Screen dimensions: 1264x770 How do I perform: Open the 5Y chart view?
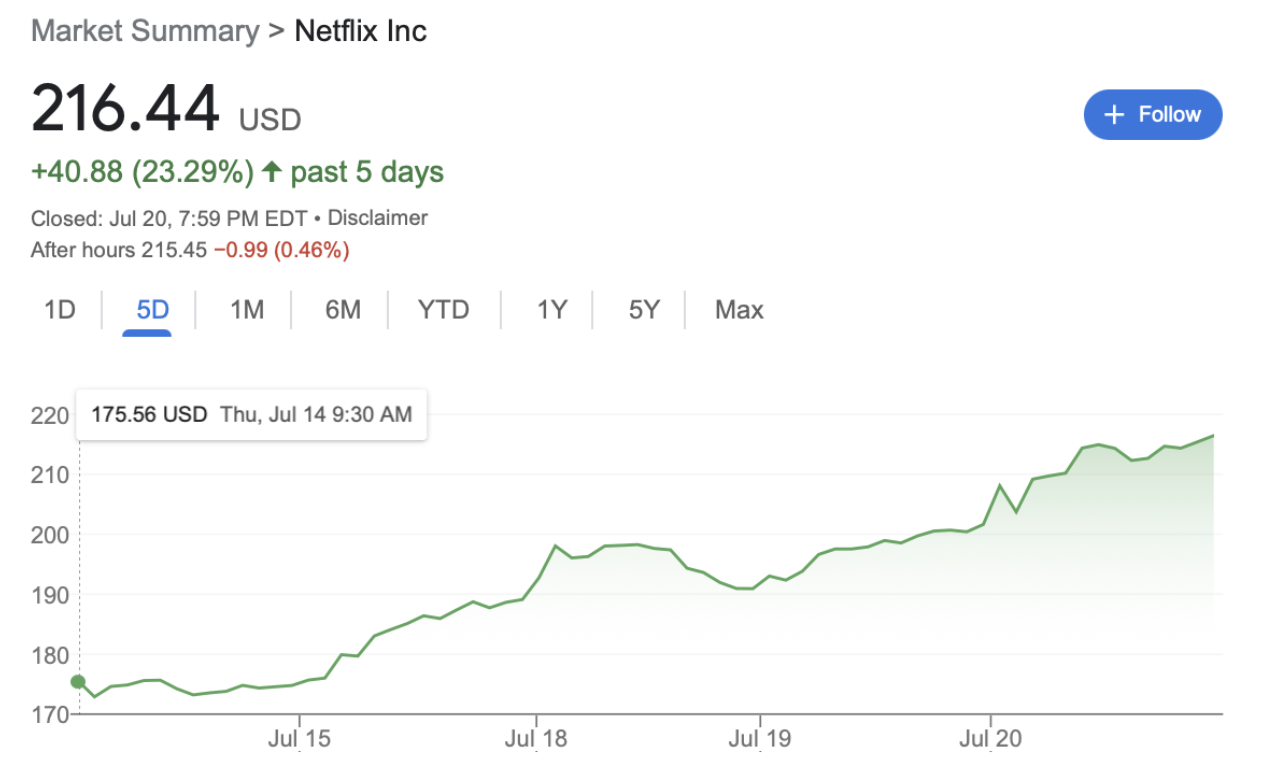[644, 310]
